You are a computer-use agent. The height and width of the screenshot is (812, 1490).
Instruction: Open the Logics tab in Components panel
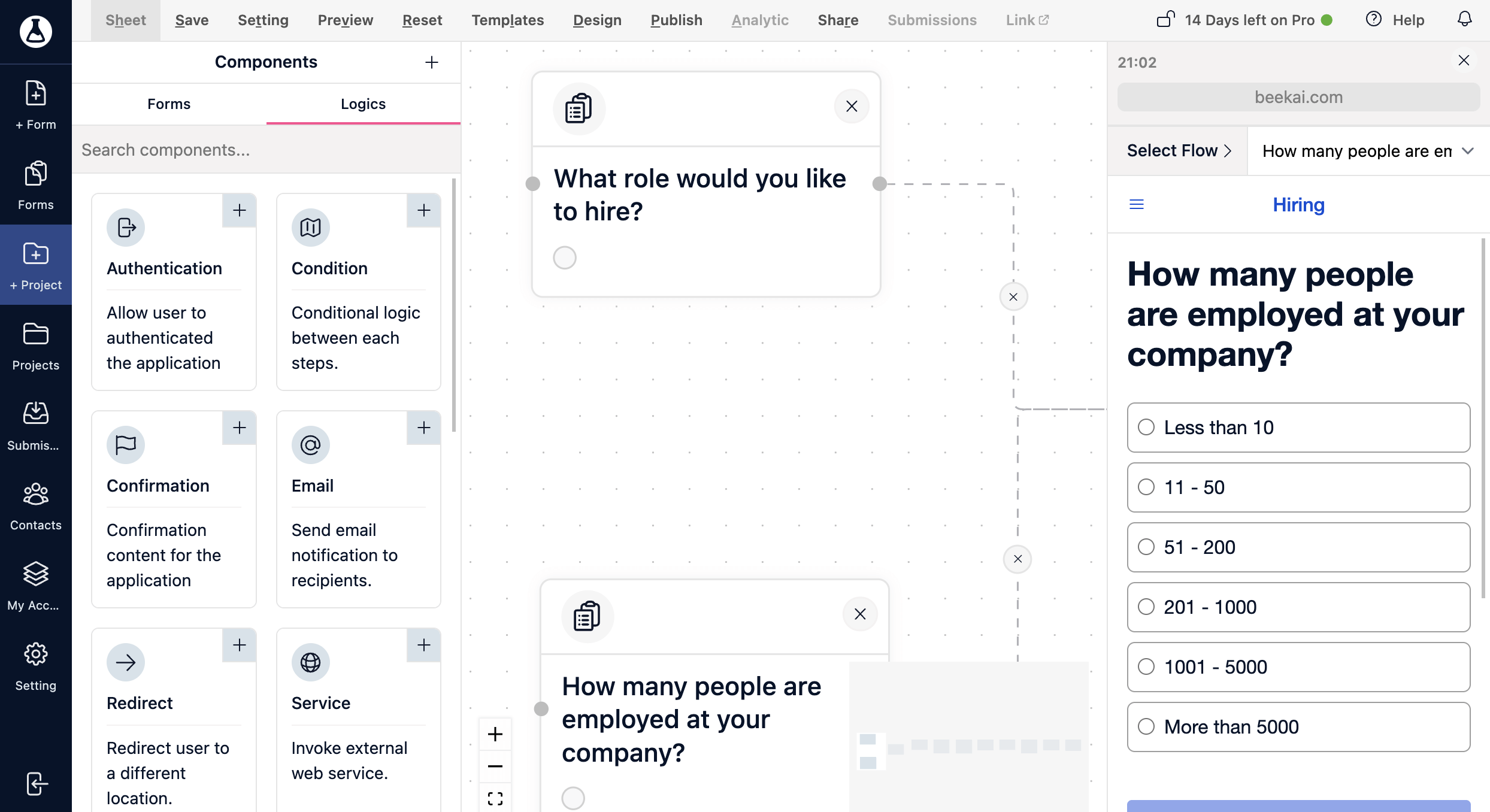click(363, 103)
